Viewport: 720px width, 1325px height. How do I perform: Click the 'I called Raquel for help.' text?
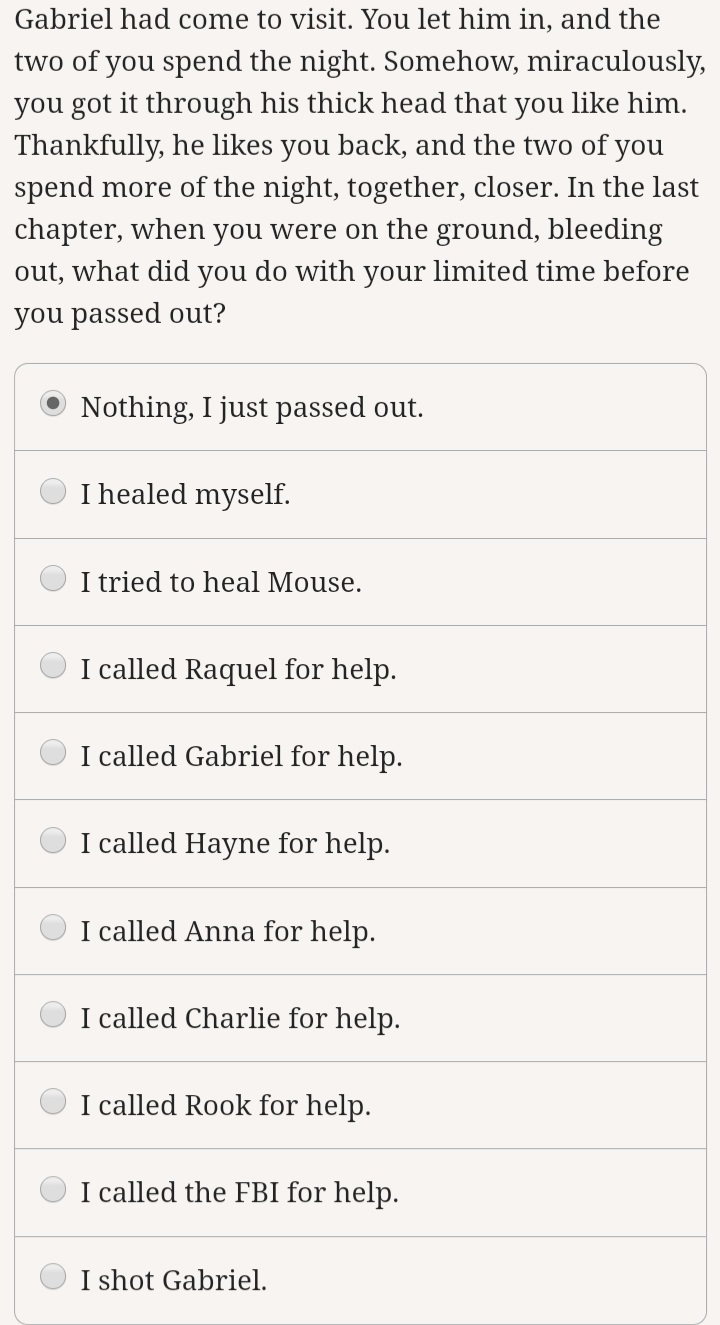[238, 669]
